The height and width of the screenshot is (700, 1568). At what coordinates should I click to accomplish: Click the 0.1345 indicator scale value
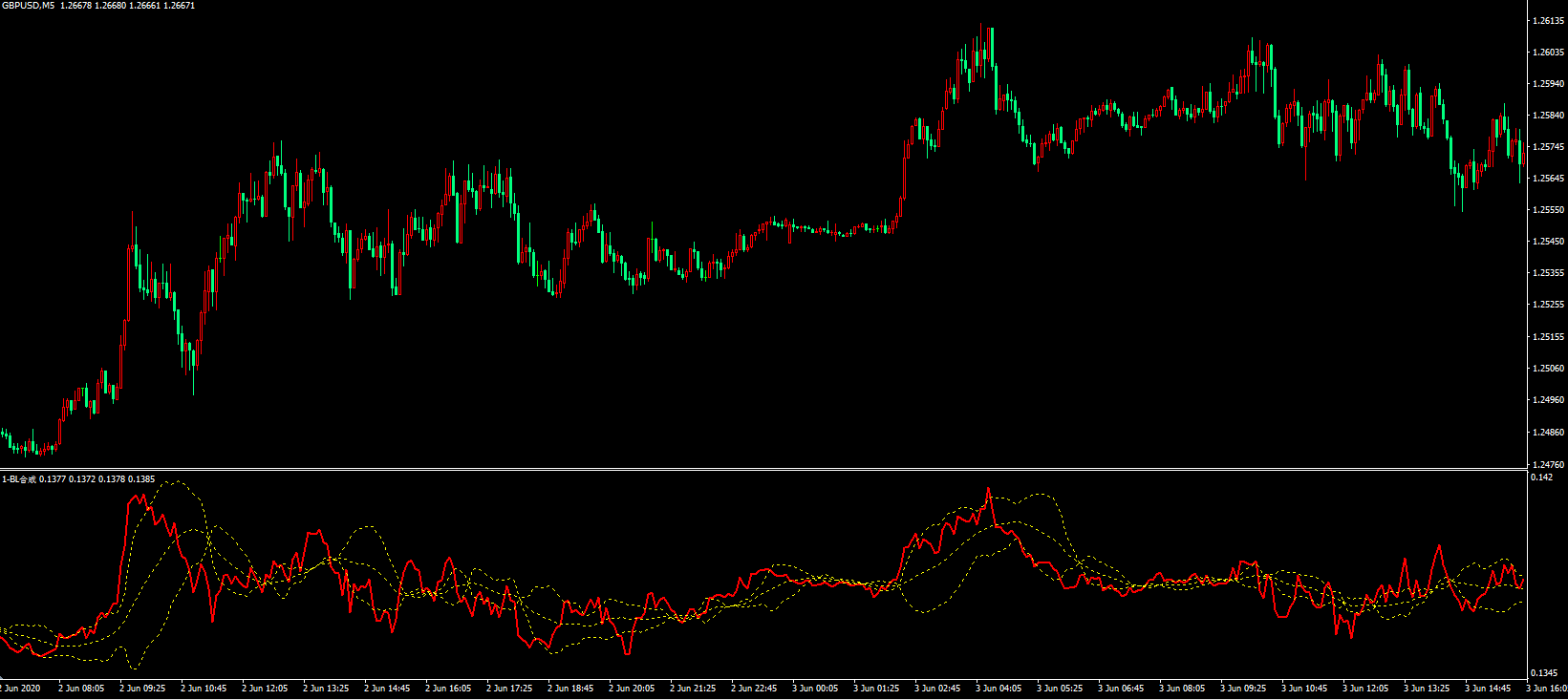click(x=1544, y=673)
